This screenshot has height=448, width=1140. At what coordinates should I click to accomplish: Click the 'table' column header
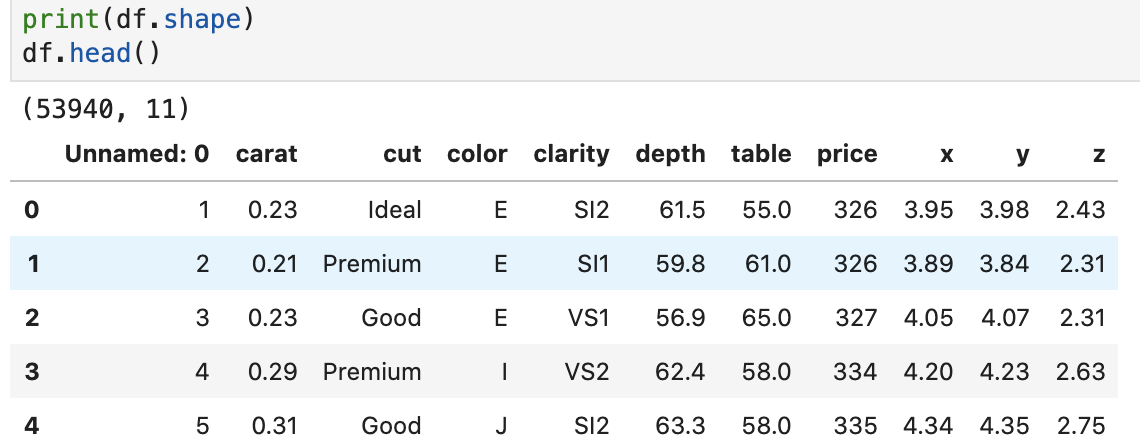[x=761, y=154]
